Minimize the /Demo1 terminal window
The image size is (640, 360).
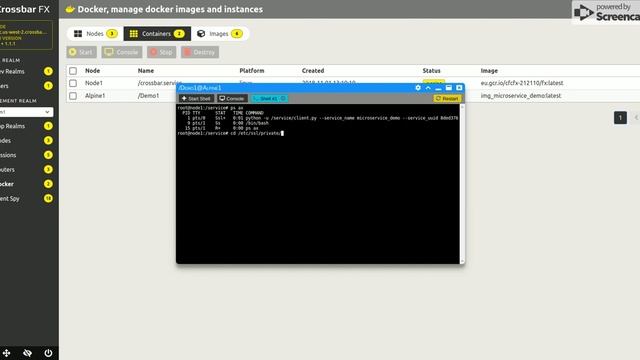438,88
